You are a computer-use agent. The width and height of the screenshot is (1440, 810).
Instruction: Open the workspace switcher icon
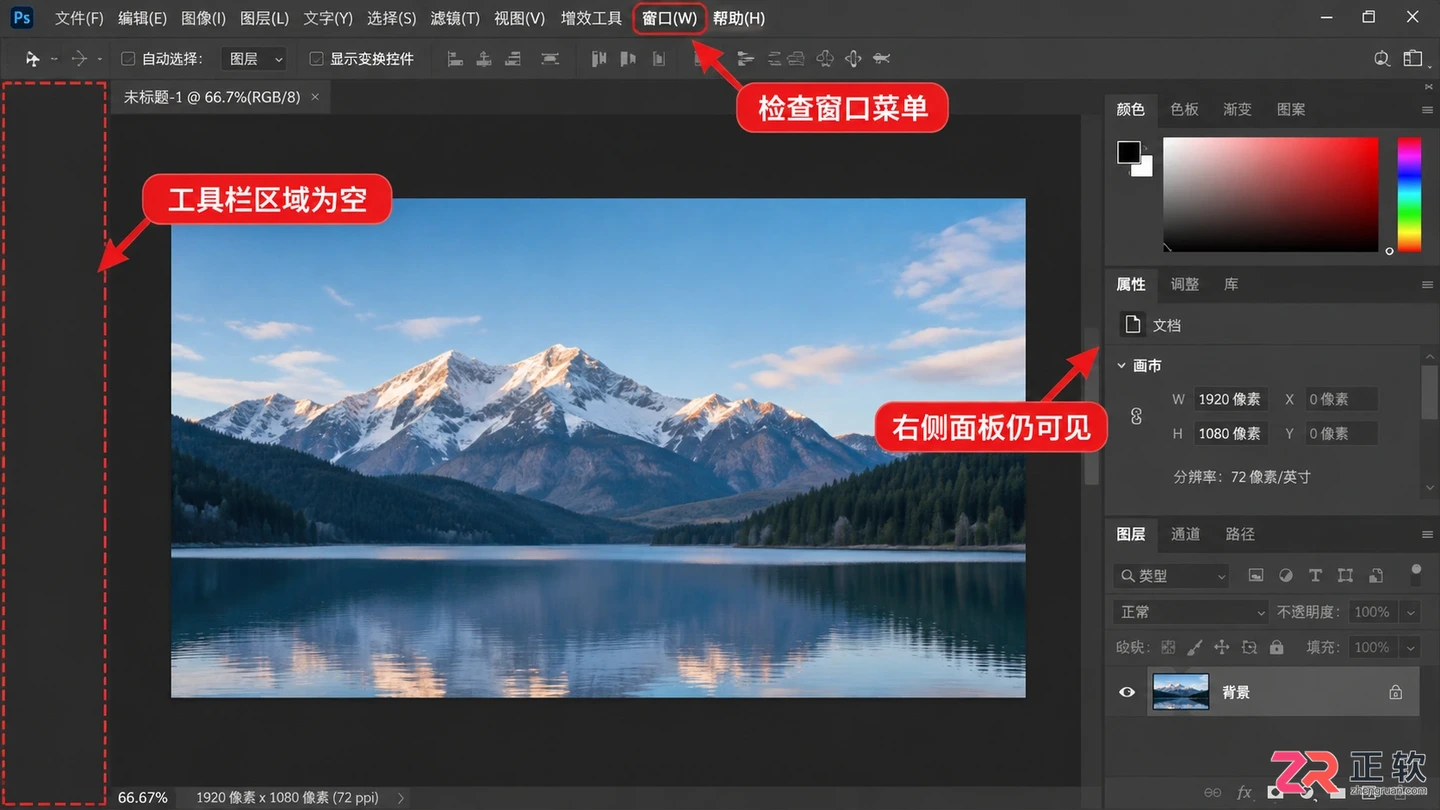pos(1412,59)
